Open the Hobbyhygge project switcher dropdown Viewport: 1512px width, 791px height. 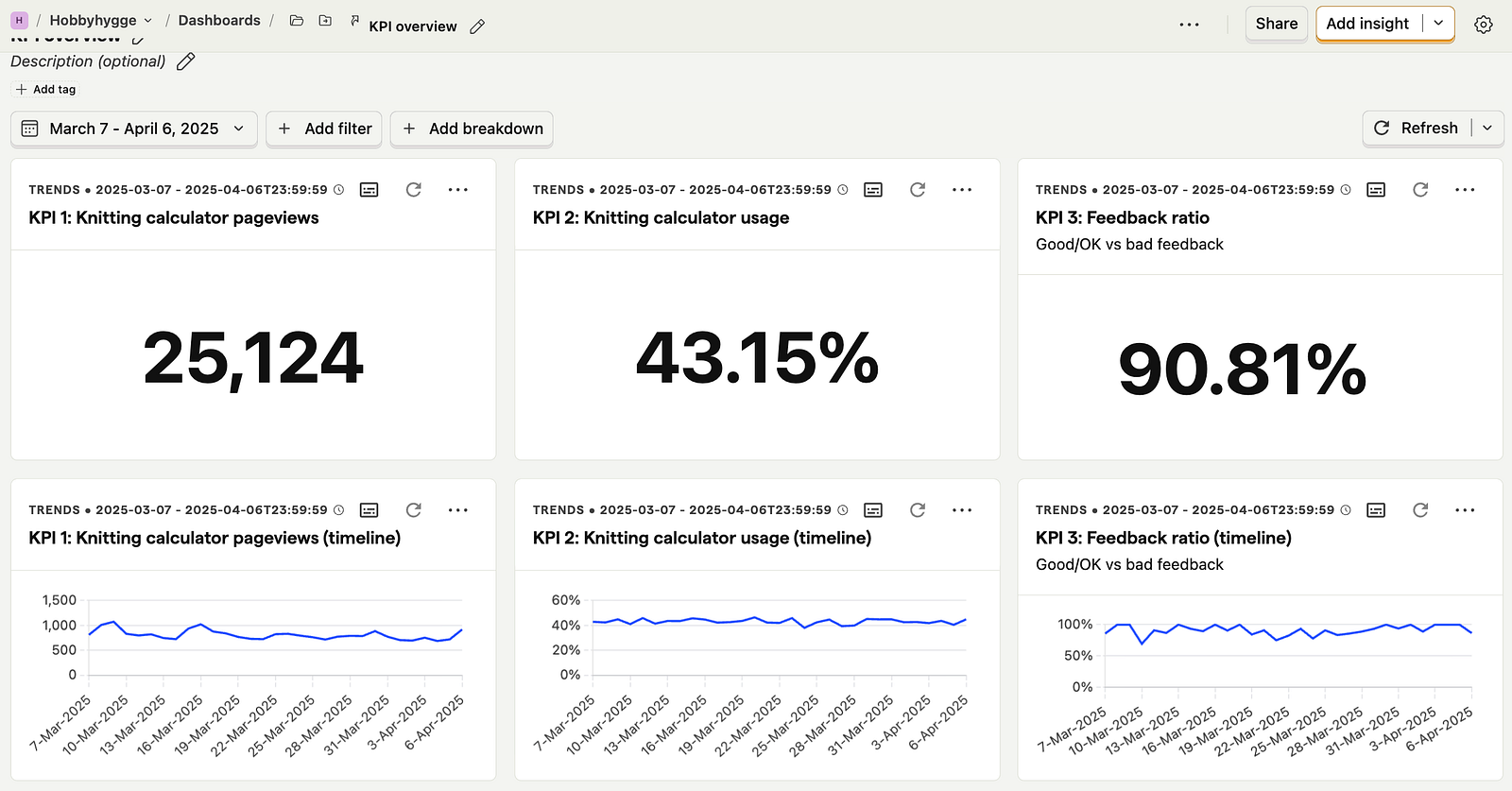click(x=101, y=20)
